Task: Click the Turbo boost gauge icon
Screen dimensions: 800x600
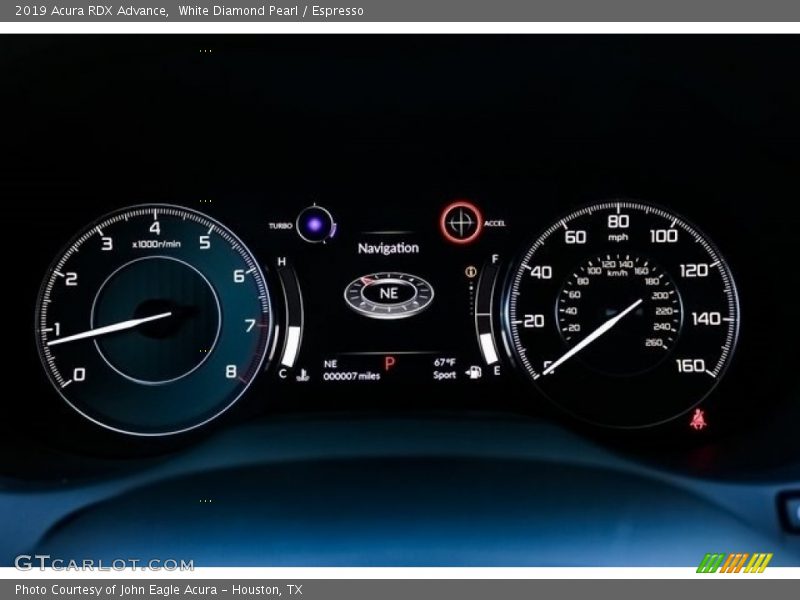Action: 315,225
